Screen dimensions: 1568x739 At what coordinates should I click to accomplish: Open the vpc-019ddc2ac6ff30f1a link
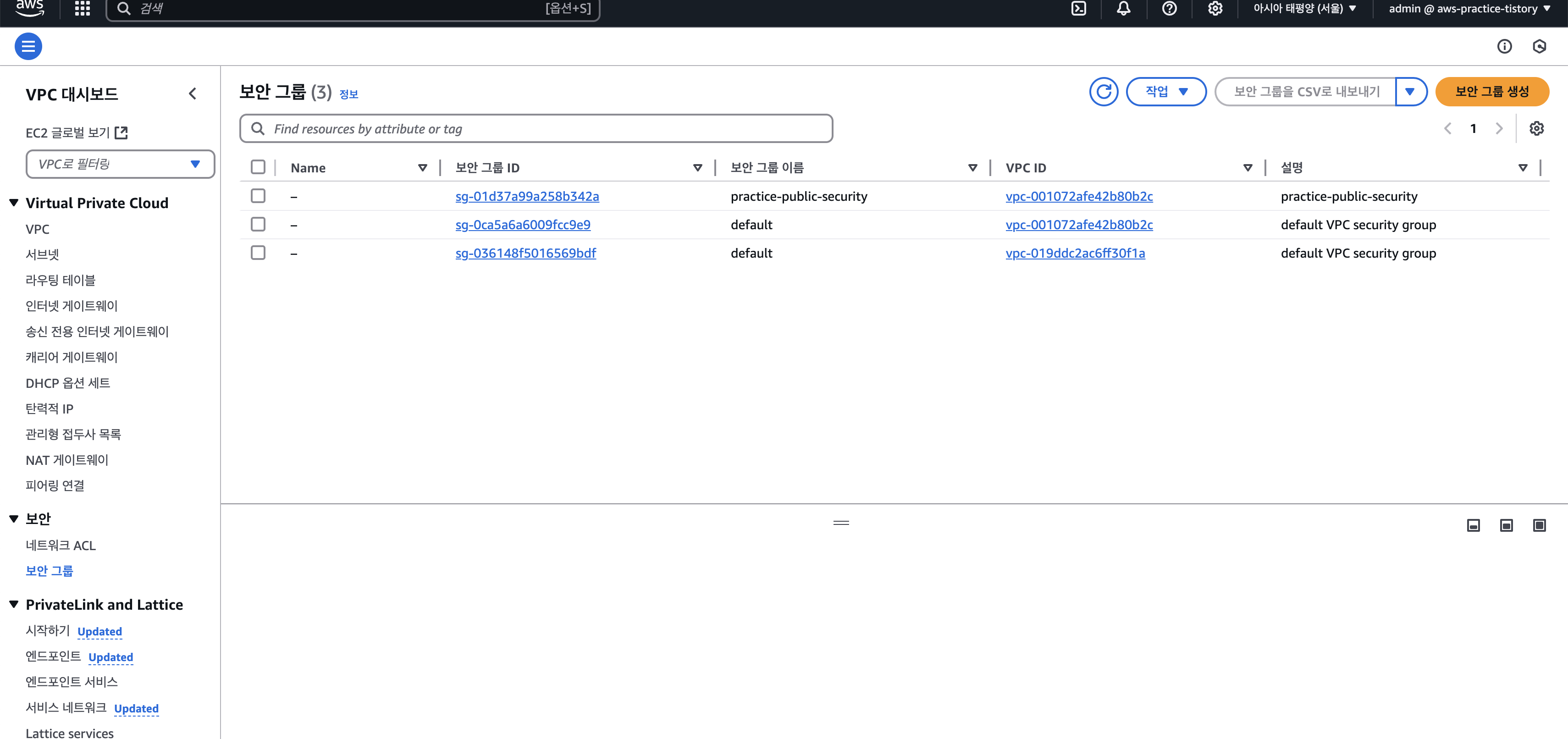pos(1074,253)
